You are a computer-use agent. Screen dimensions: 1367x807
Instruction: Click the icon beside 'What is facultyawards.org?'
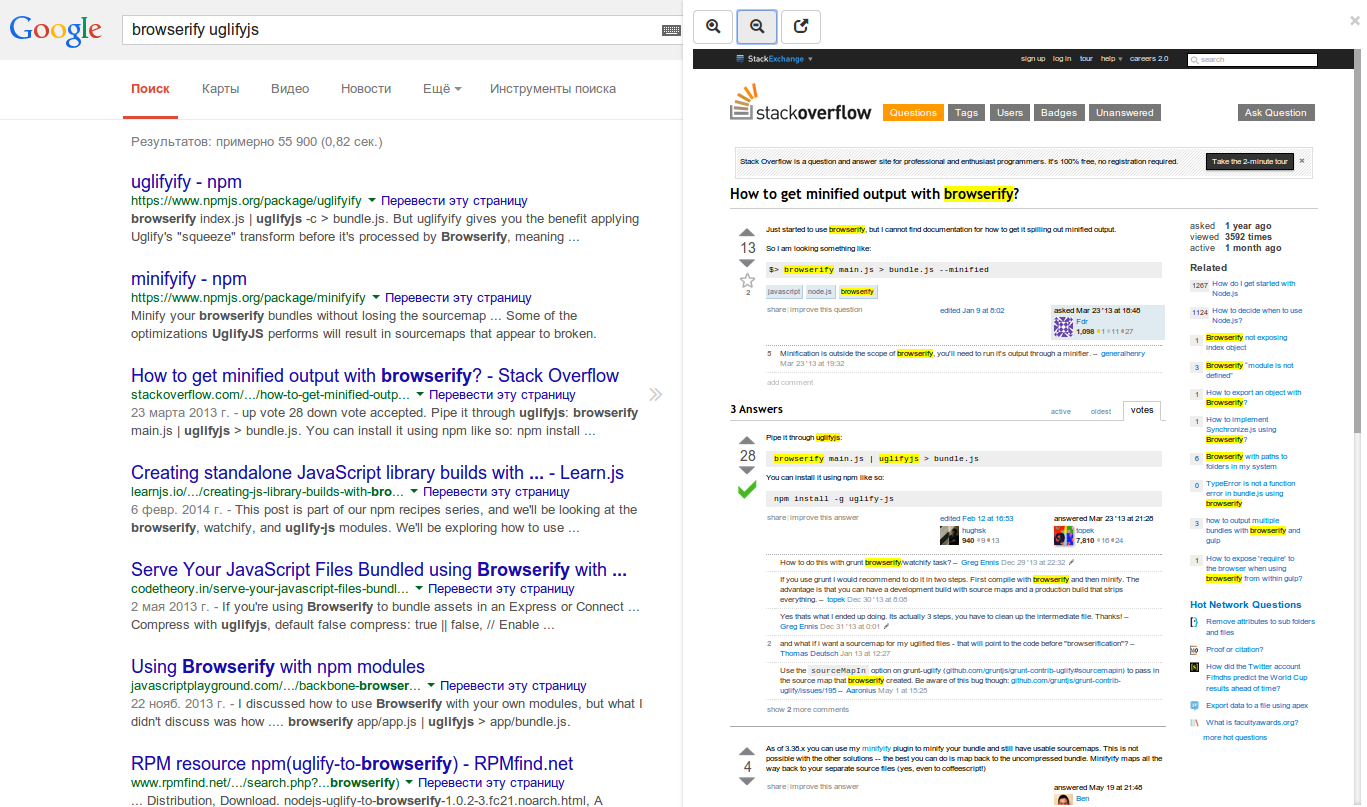(x=1194, y=722)
